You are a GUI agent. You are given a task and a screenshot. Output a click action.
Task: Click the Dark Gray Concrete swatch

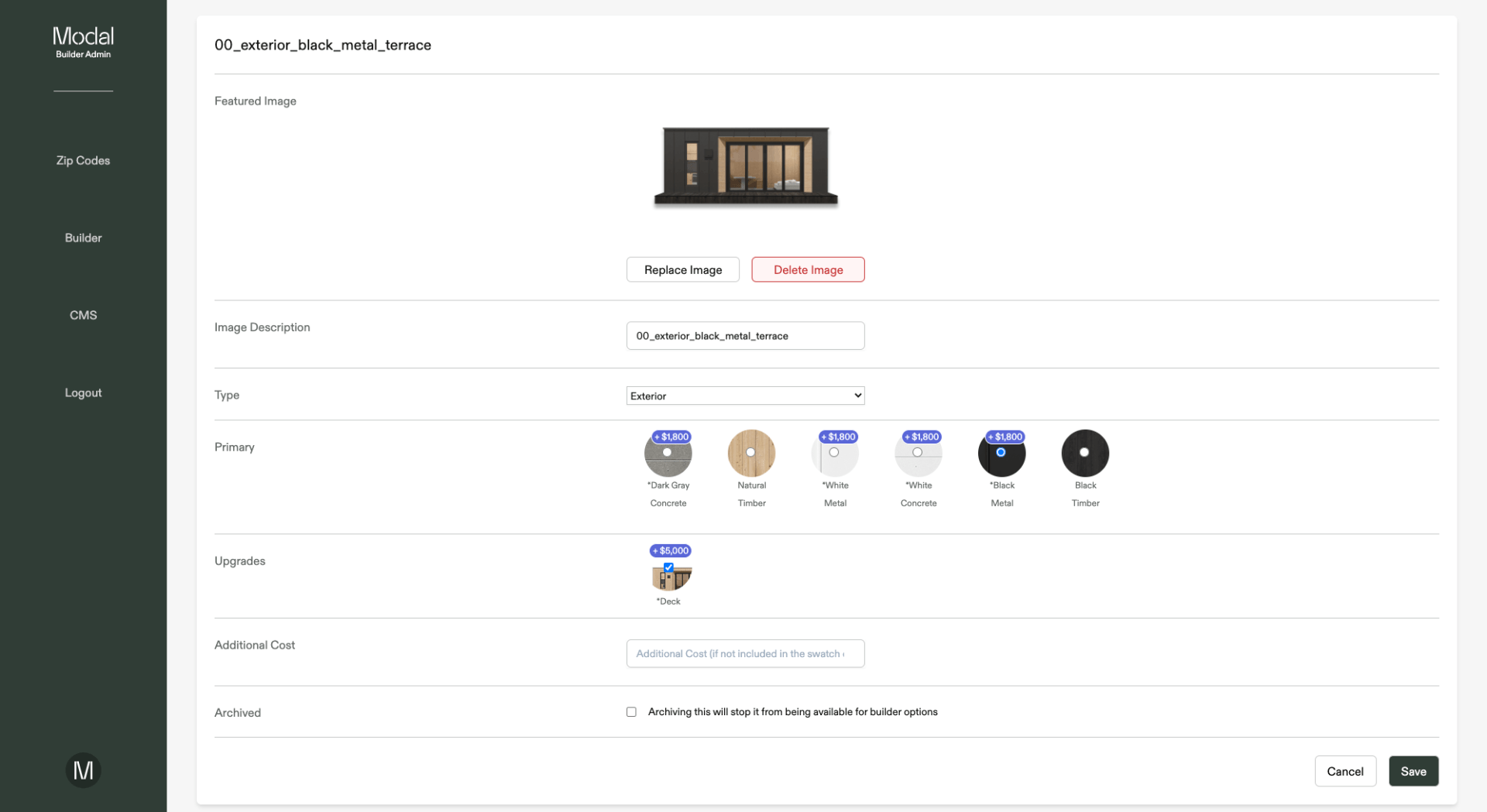tap(668, 453)
